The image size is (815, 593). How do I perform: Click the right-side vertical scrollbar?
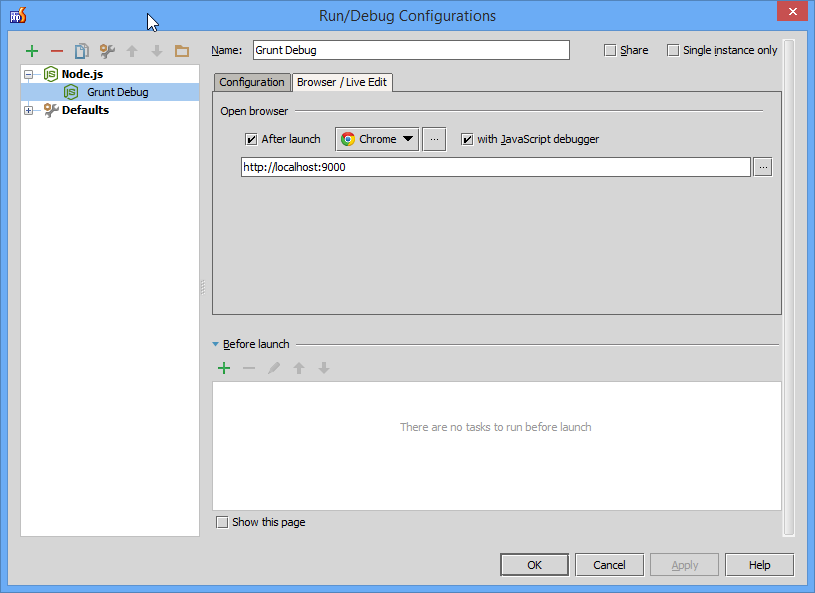pos(788,287)
